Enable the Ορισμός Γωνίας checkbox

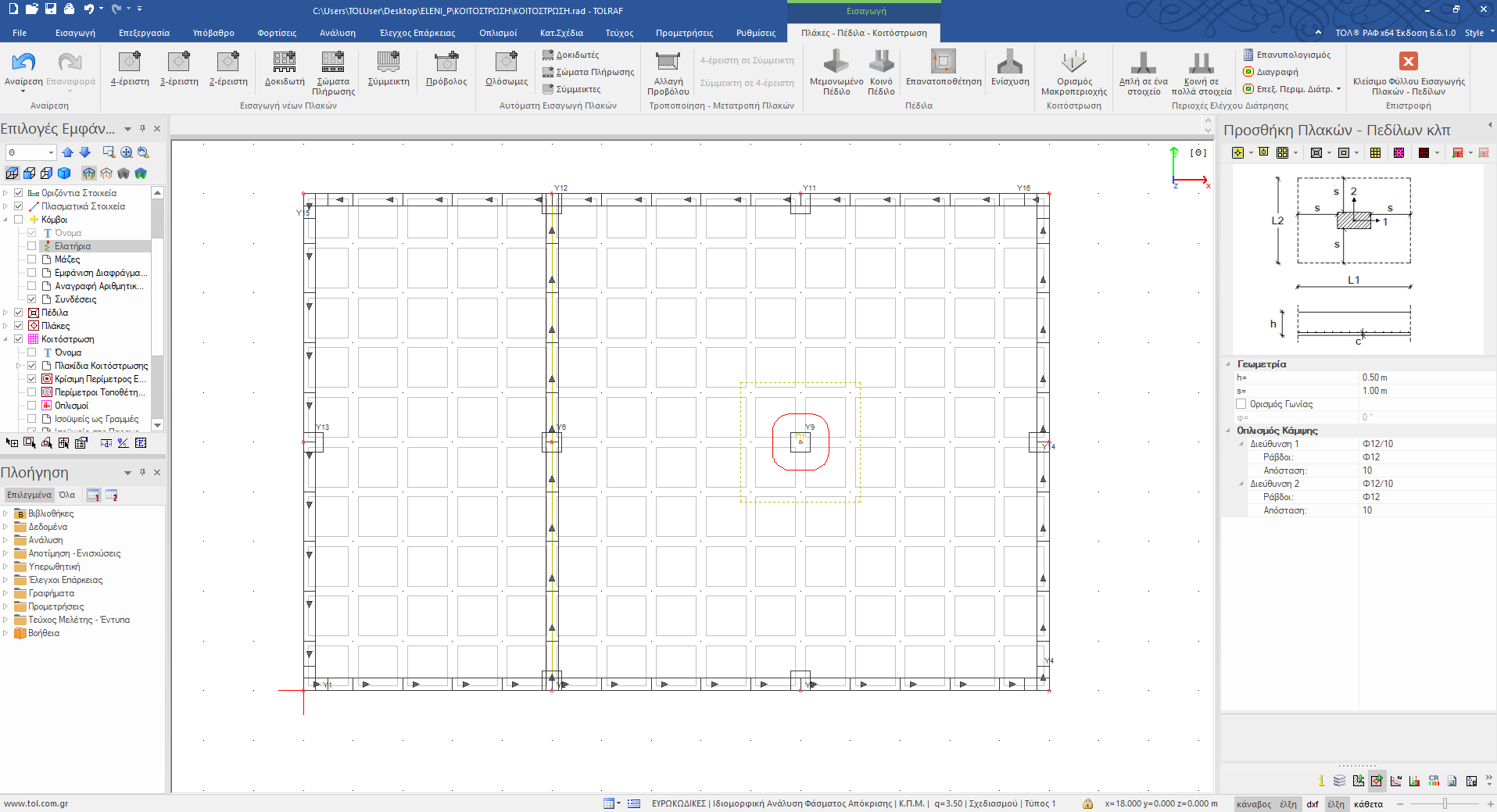1241,404
